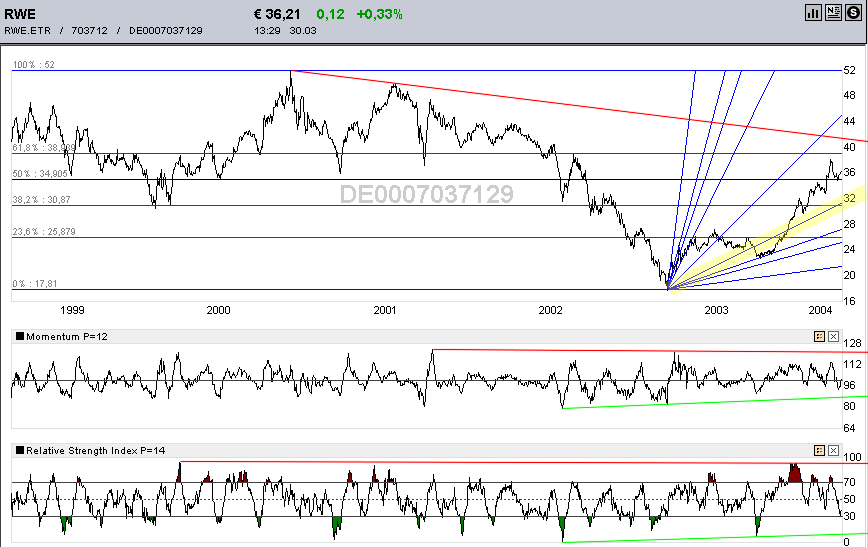868x548 pixels.
Task: Click the 2004 label on time axis
Action: coord(820,311)
